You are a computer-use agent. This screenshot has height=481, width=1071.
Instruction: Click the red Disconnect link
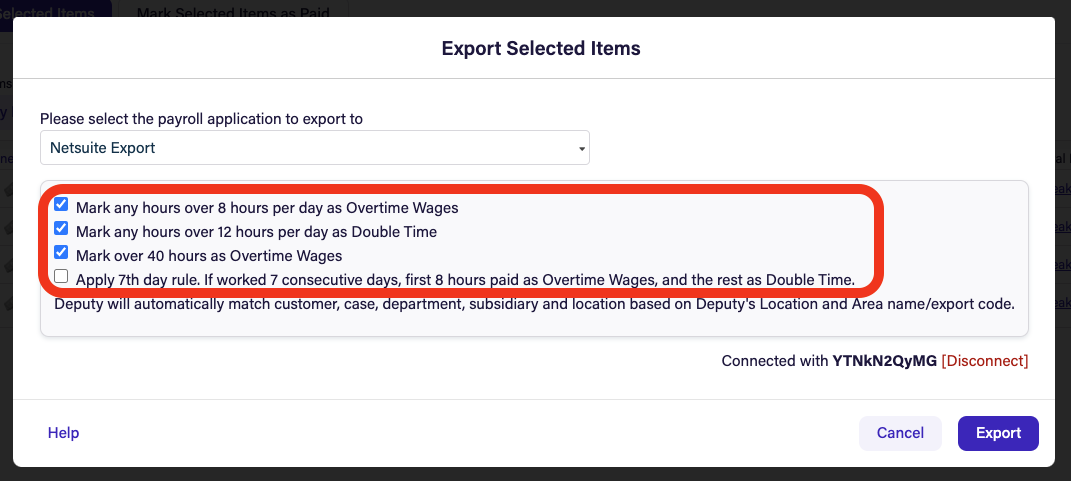[984, 361]
